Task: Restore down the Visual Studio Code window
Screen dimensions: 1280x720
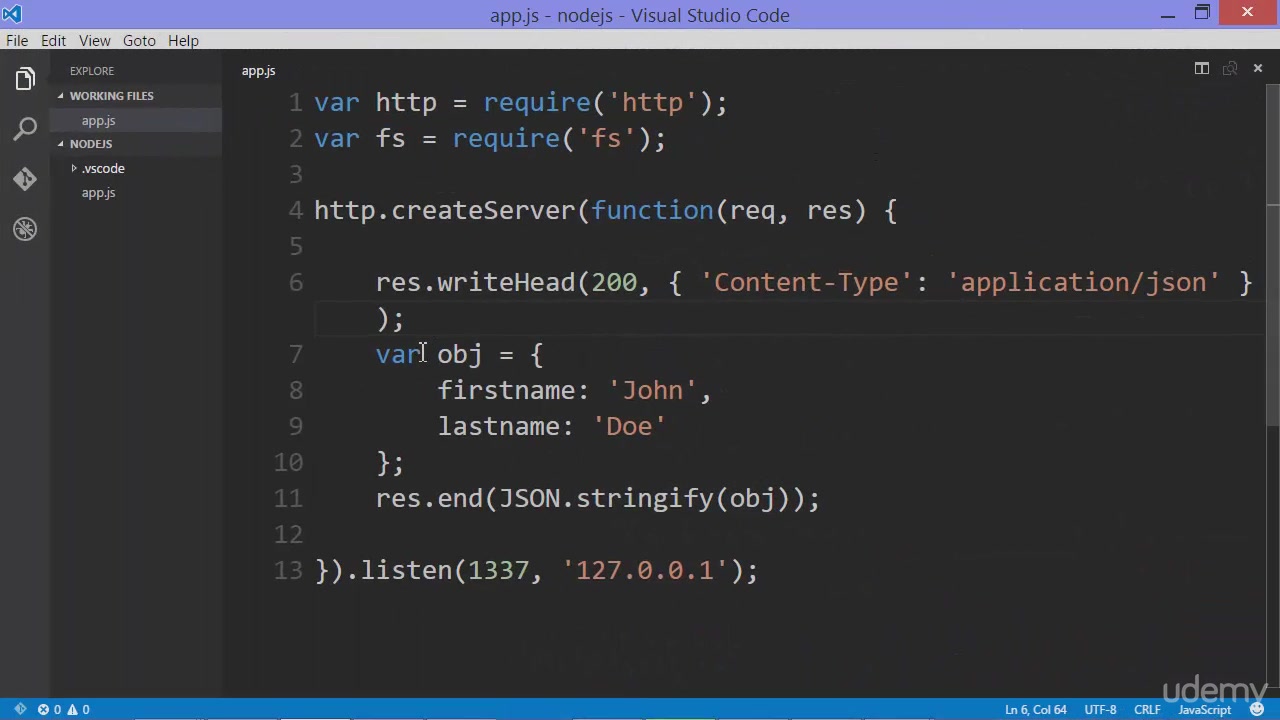Action: pyautogui.click(x=1203, y=14)
